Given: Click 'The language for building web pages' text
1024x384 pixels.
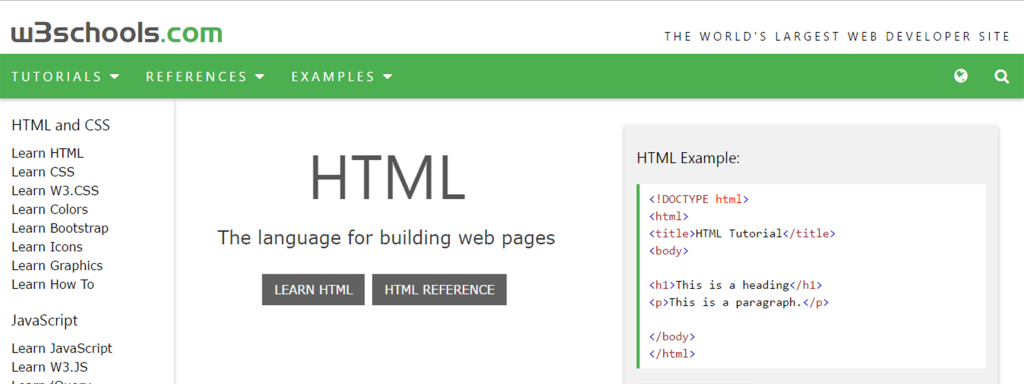Looking at the screenshot, I should click(x=386, y=238).
